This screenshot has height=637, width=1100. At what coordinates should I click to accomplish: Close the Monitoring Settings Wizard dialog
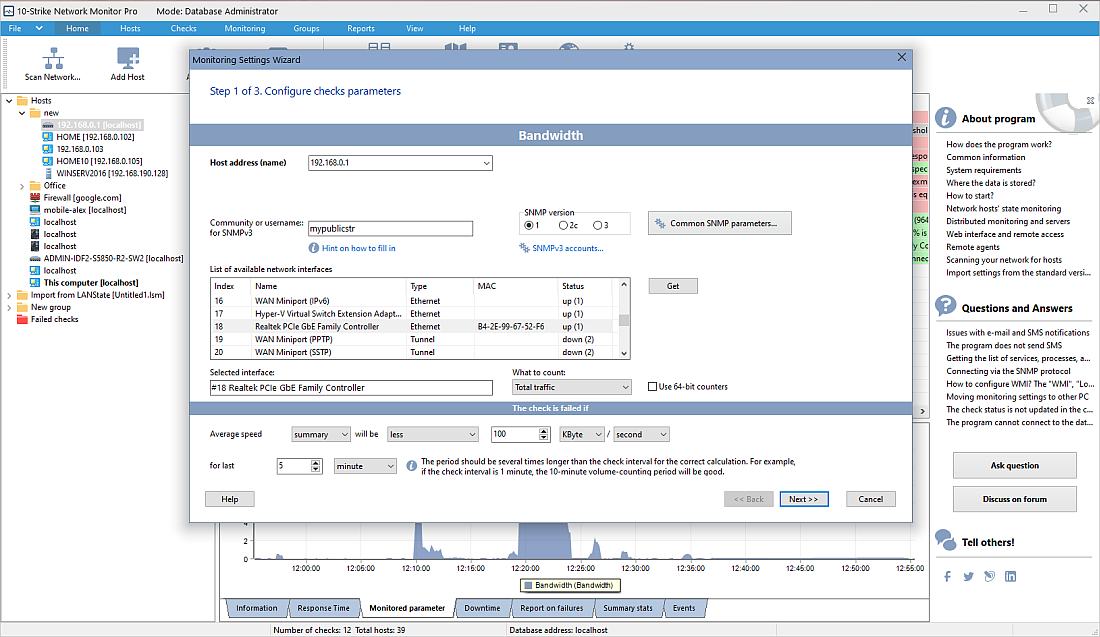point(901,58)
